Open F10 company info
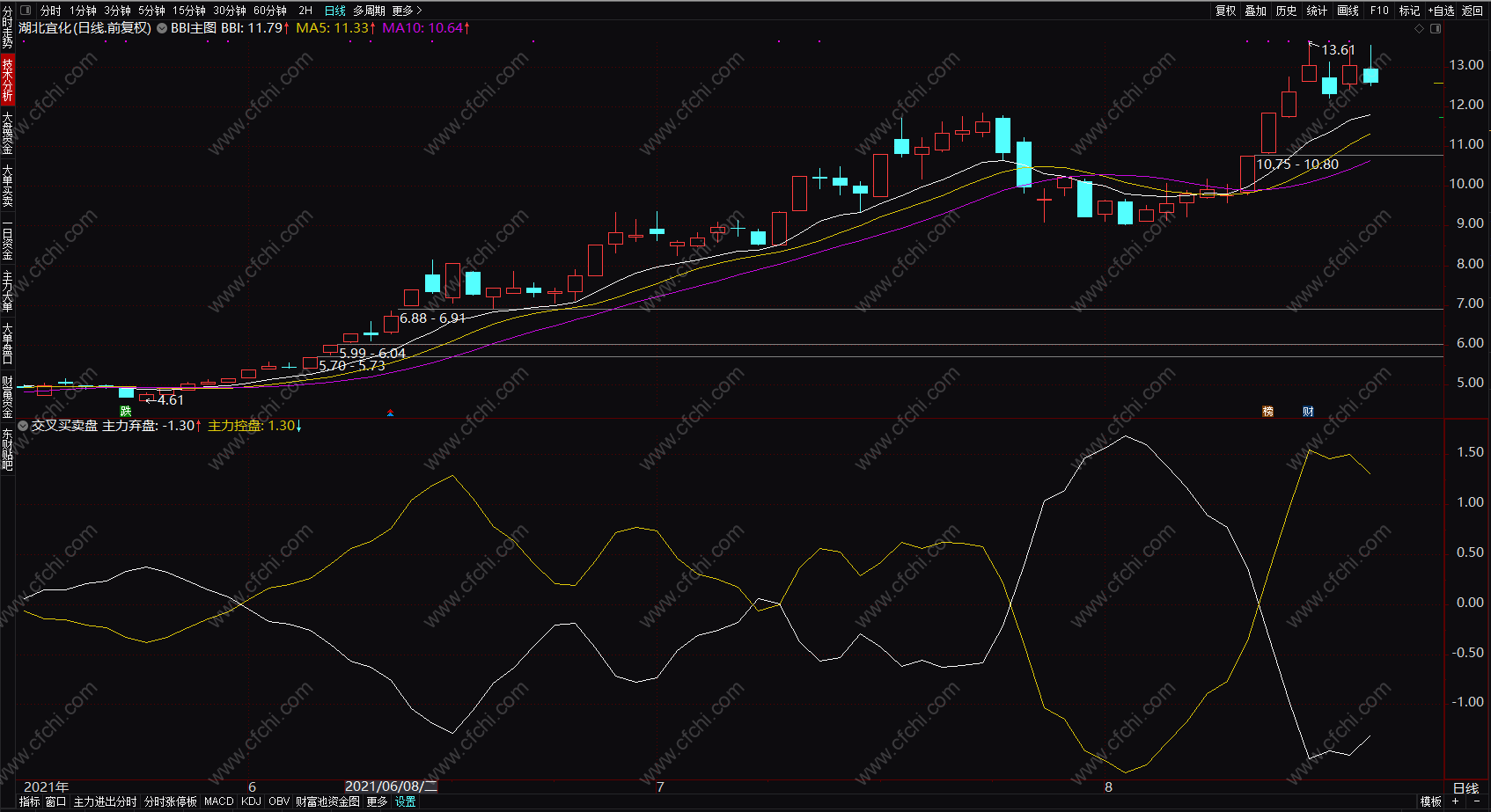1491x812 pixels. click(1379, 11)
